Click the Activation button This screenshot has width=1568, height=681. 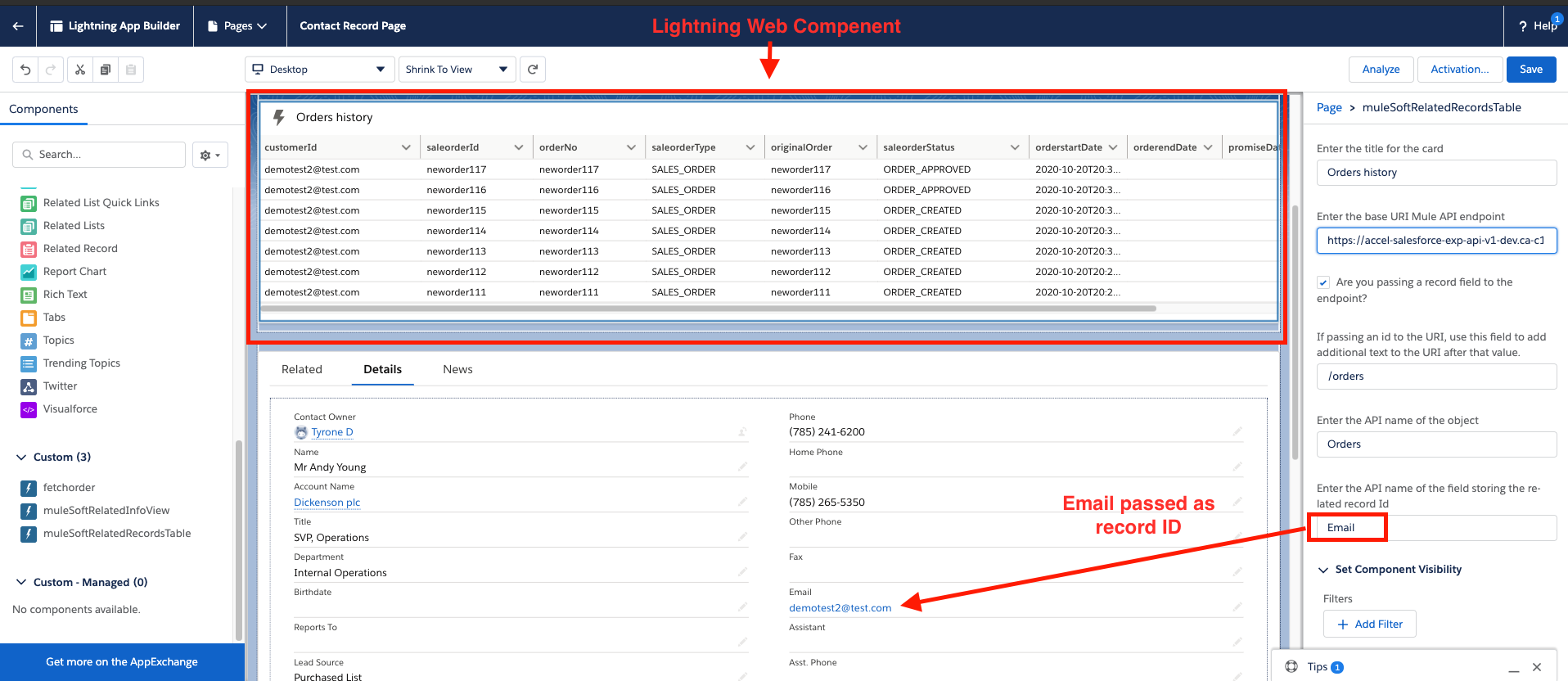point(1460,70)
